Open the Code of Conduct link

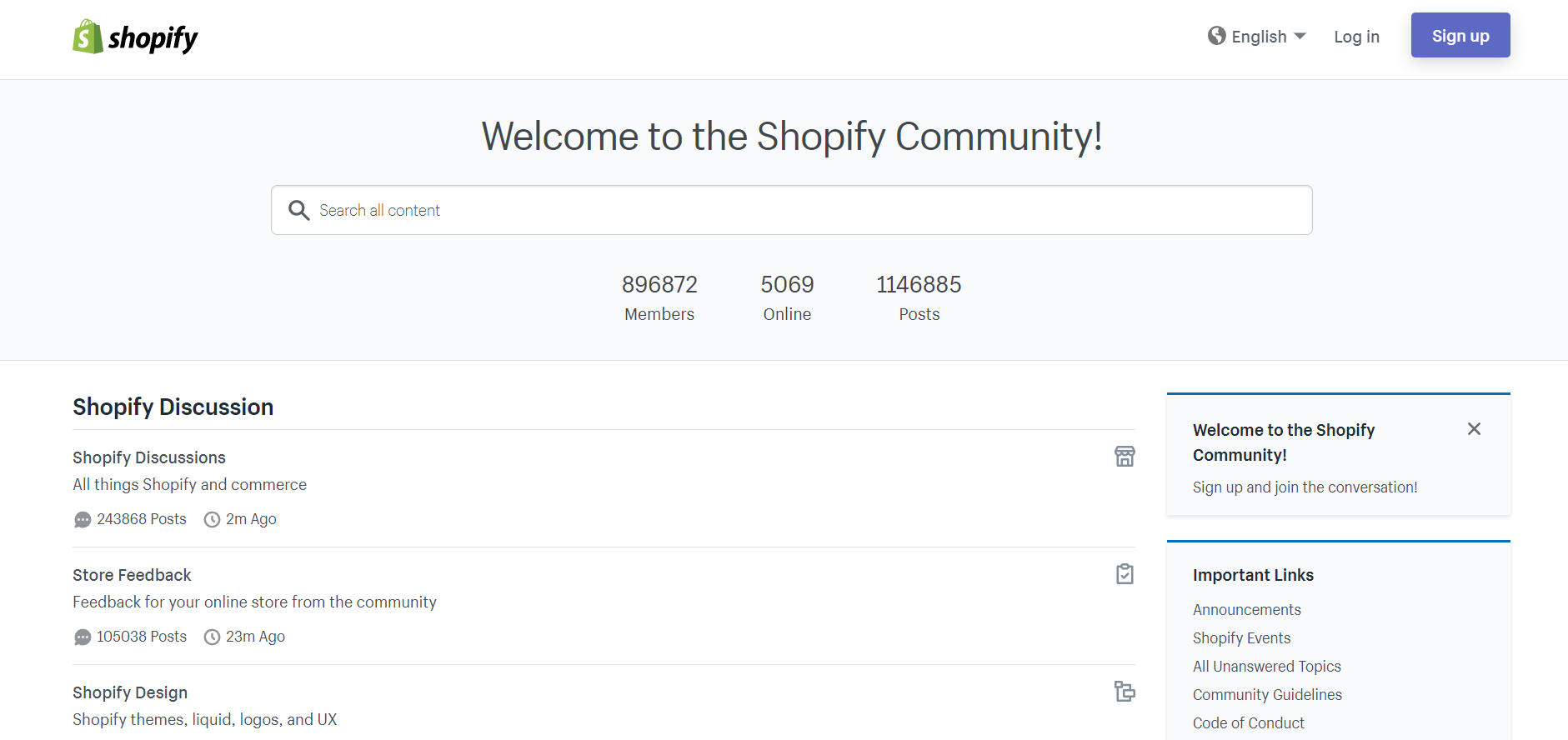pyautogui.click(x=1248, y=723)
